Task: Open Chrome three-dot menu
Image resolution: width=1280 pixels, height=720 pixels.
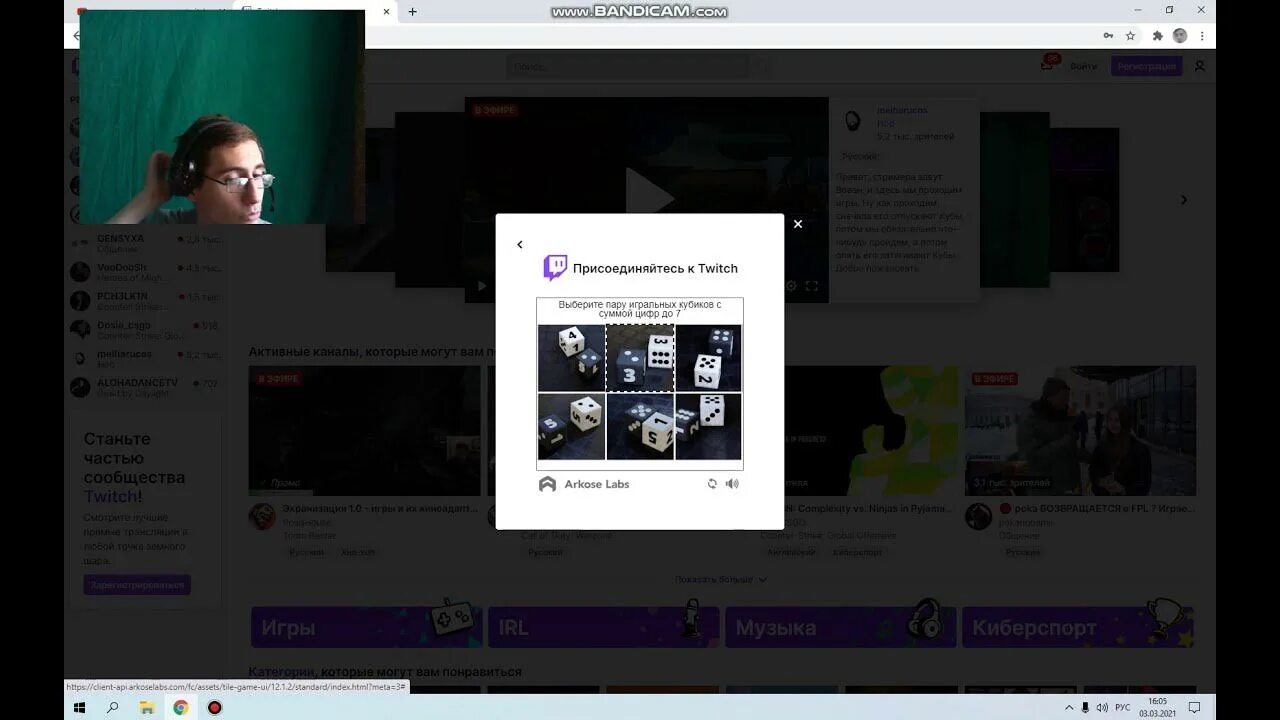Action: tap(1202, 36)
